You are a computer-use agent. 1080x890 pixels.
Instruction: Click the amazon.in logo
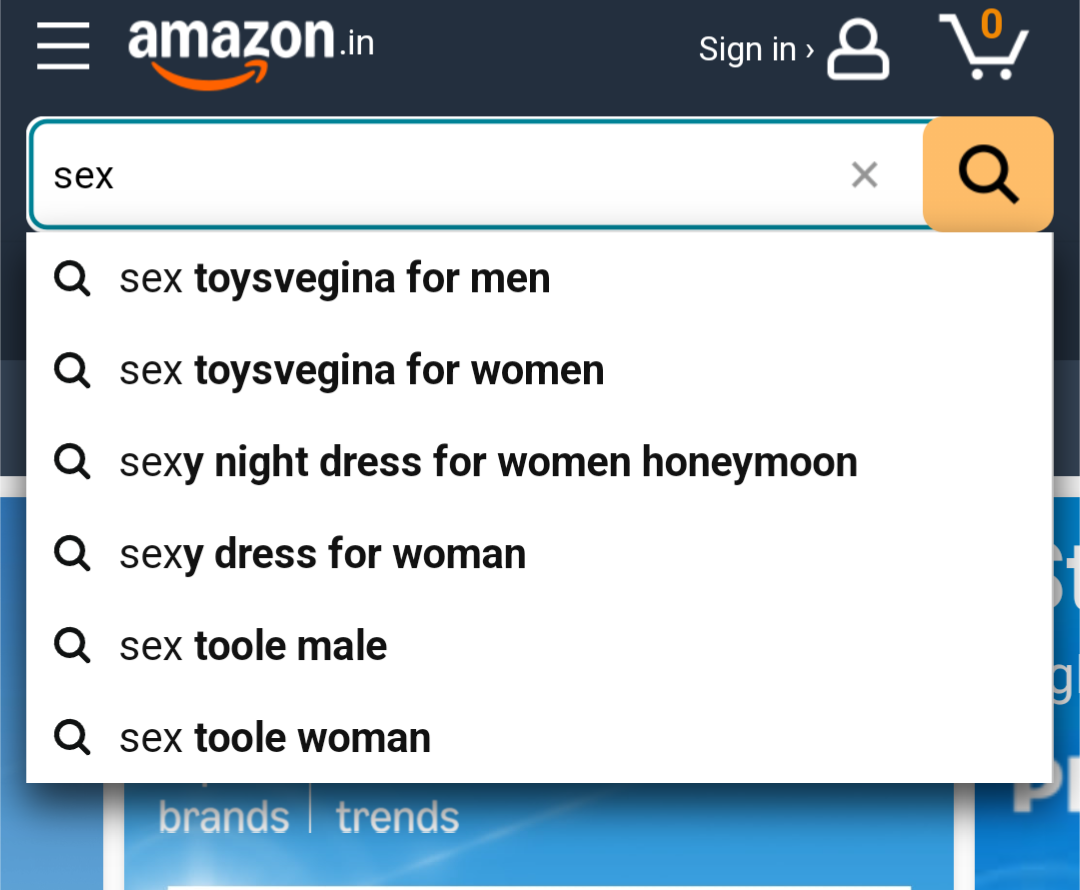251,47
